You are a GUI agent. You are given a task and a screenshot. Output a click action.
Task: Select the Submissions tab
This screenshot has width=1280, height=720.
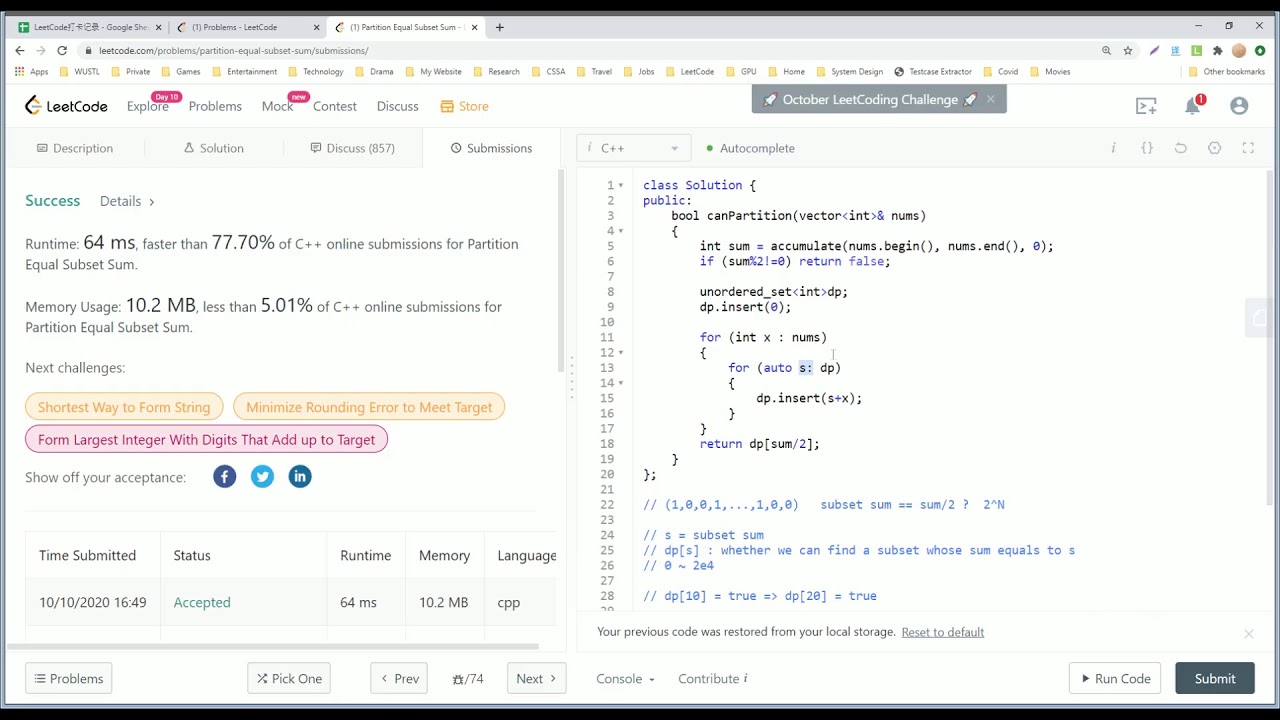coord(491,148)
